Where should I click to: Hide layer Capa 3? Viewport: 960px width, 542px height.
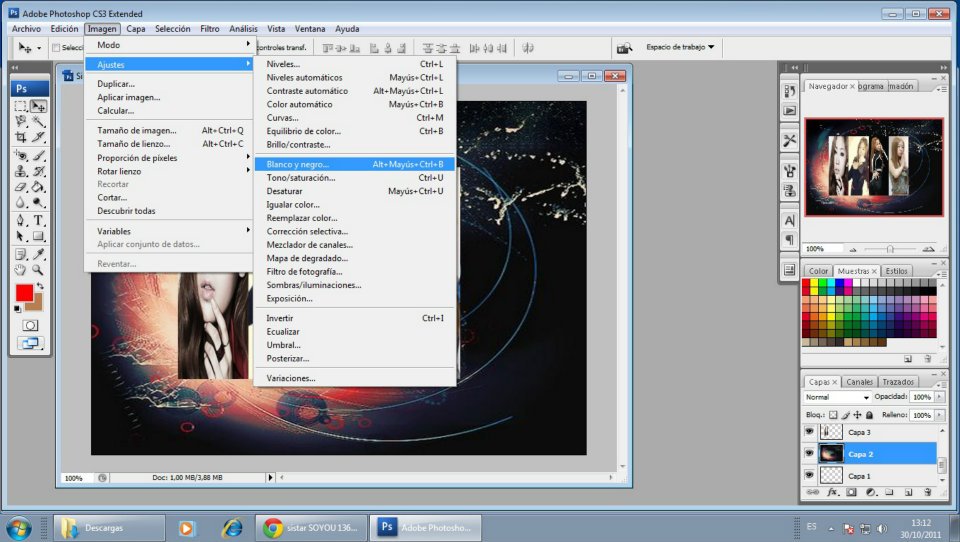tap(809, 432)
